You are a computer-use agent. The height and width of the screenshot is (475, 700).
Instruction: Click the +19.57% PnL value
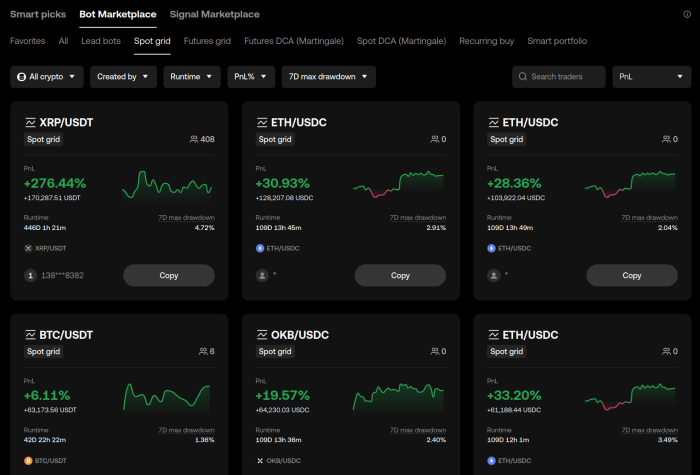[282, 395]
